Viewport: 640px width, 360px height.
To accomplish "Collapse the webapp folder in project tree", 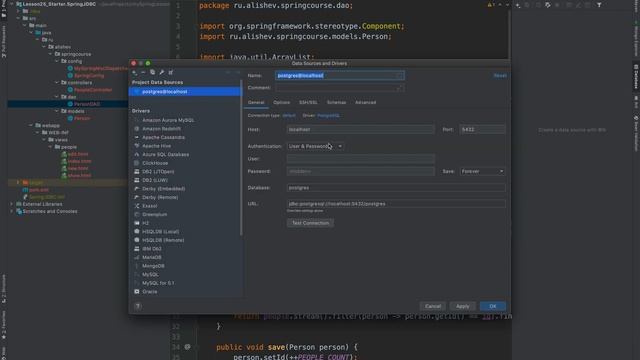I will pyautogui.click(x=31, y=125).
